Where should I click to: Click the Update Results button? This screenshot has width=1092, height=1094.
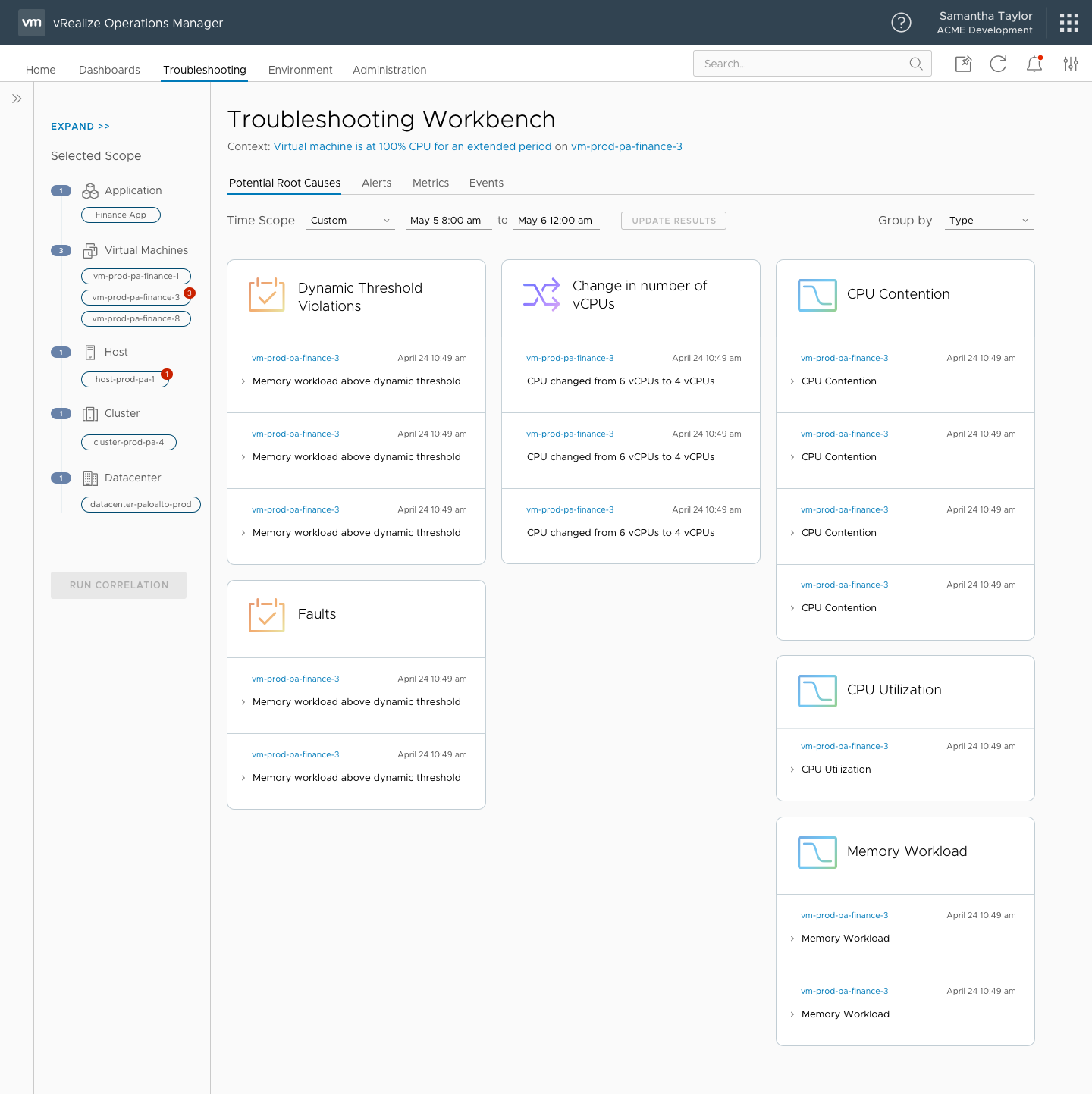coord(673,221)
